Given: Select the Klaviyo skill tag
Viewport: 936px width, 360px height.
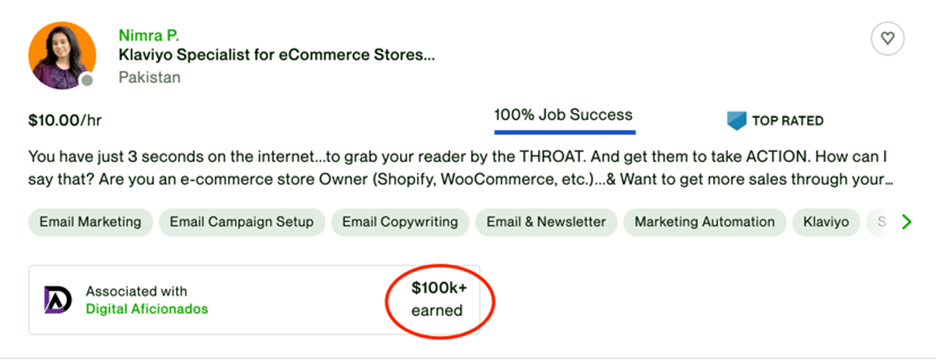Looking at the screenshot, I should 826,222.
